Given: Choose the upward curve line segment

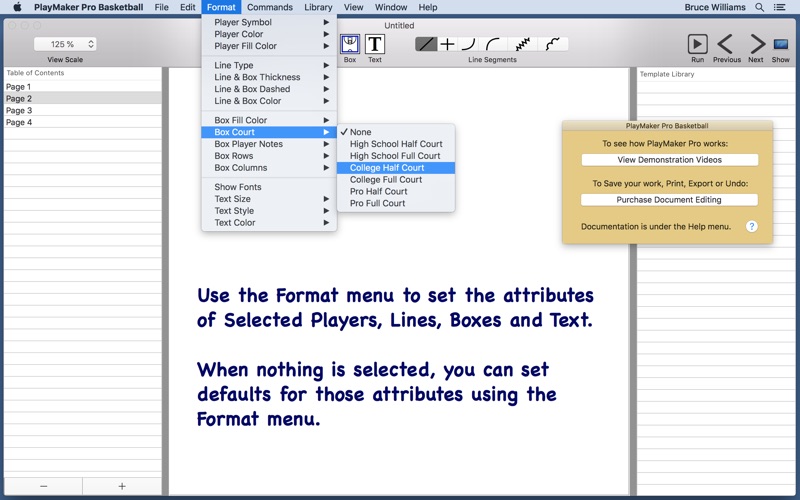Looking at the screenshot, I should pyautogui.click(x=468, y=44).
